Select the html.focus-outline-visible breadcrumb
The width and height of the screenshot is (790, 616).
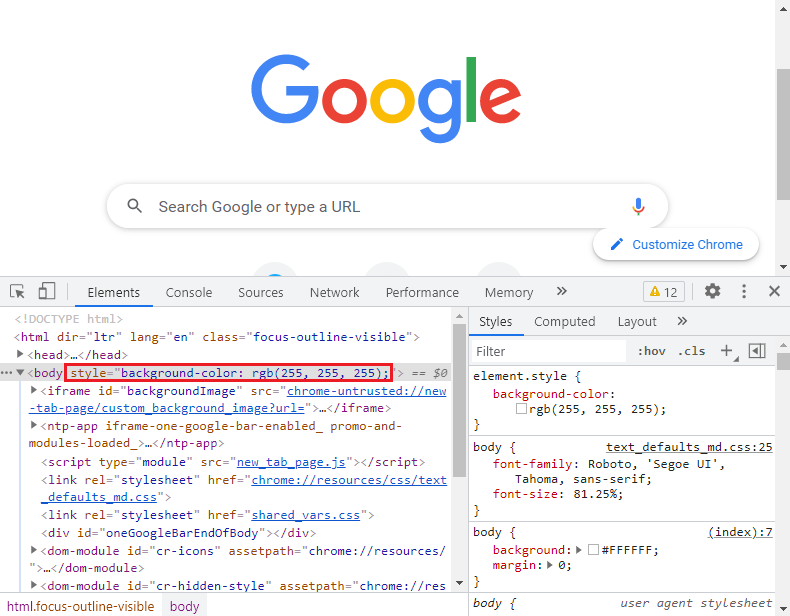tap(81, 606)
